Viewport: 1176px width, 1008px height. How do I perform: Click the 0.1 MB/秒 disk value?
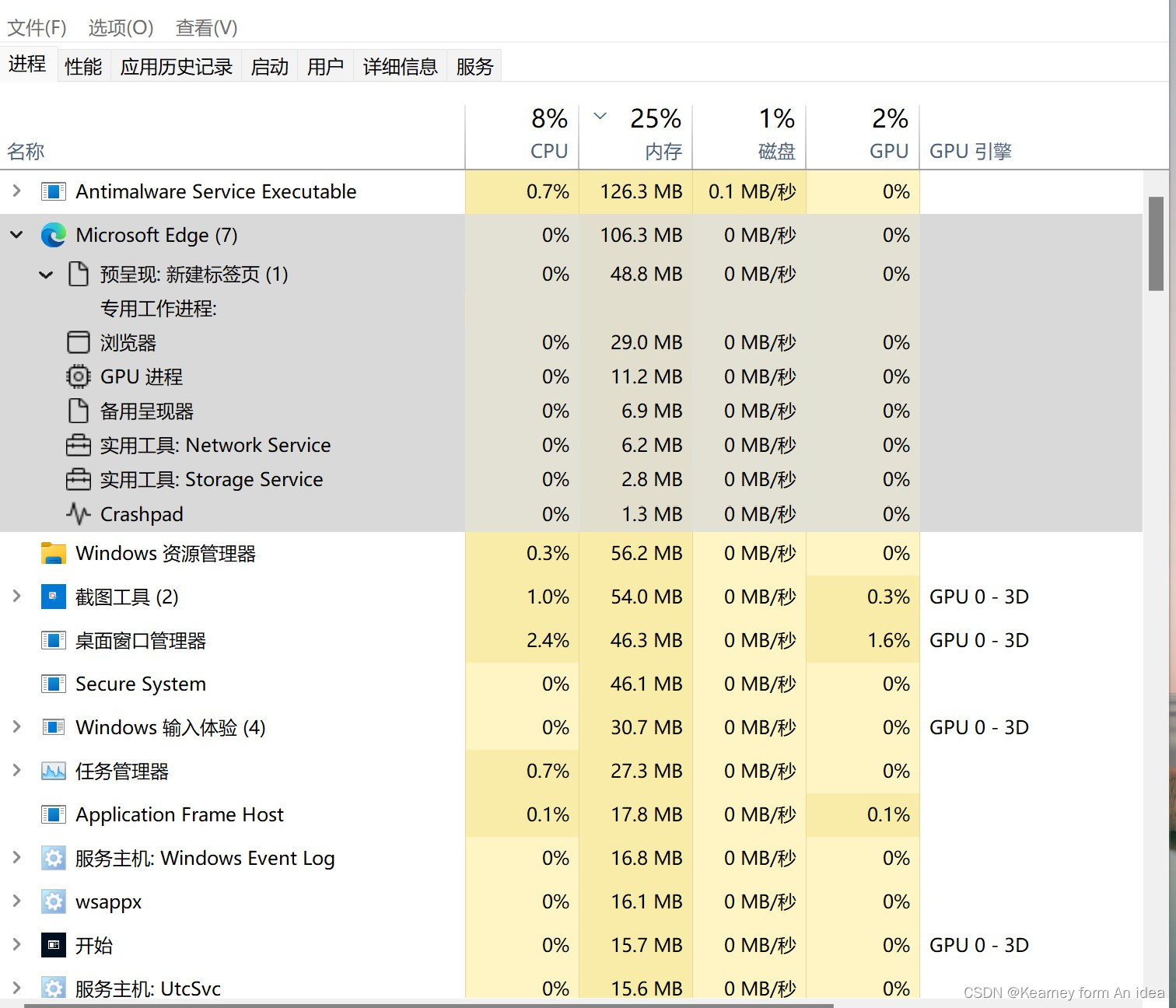pos(752,191)
